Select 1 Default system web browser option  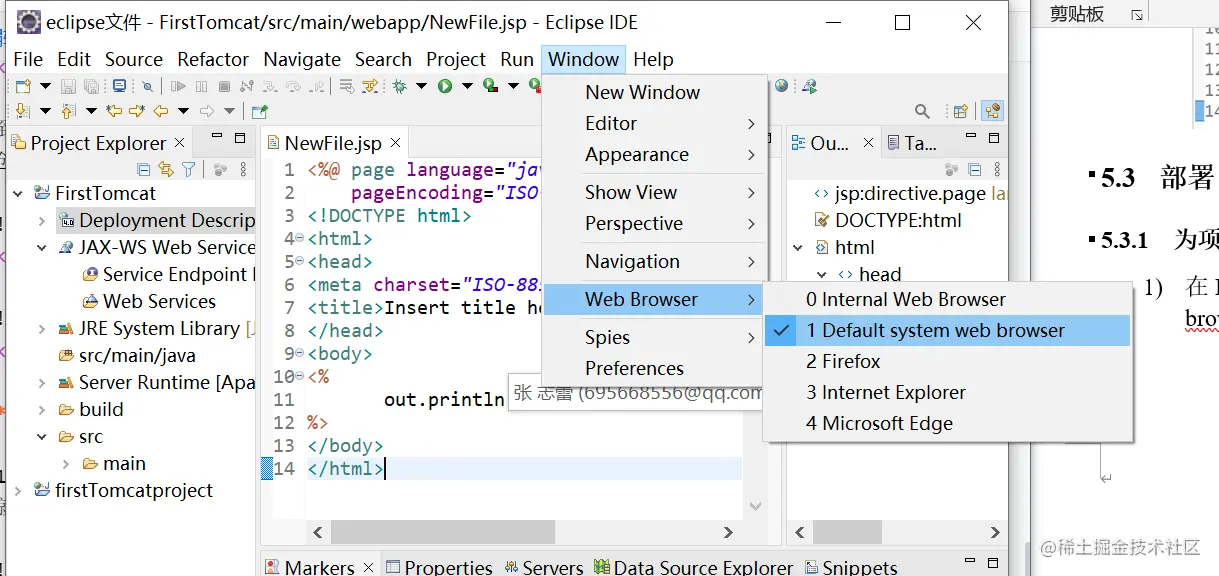coord(947,330)
